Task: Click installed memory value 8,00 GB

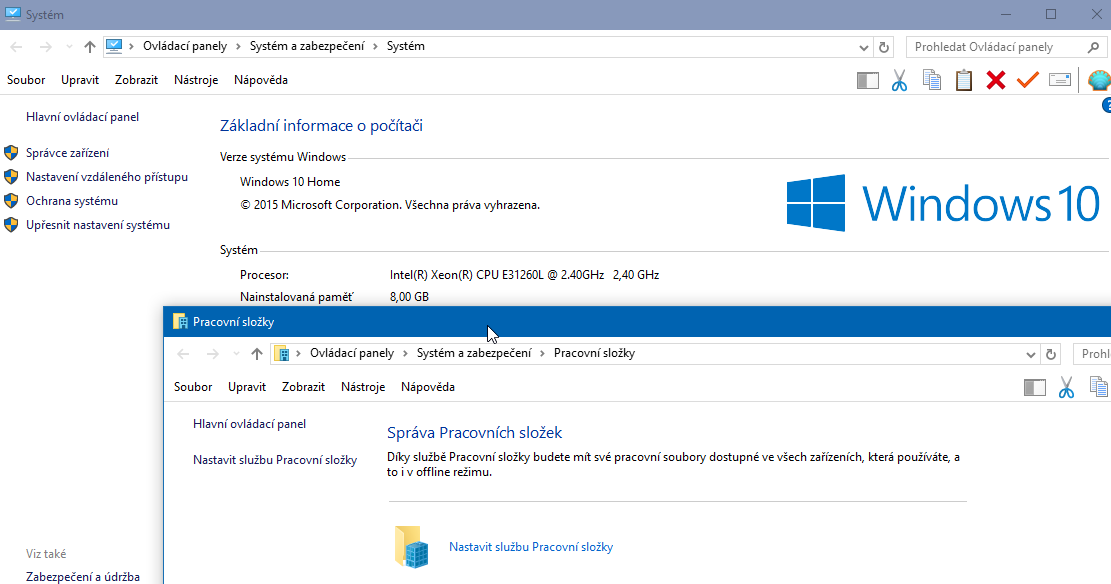Action: pyautogui.click(x=409, y=297)
